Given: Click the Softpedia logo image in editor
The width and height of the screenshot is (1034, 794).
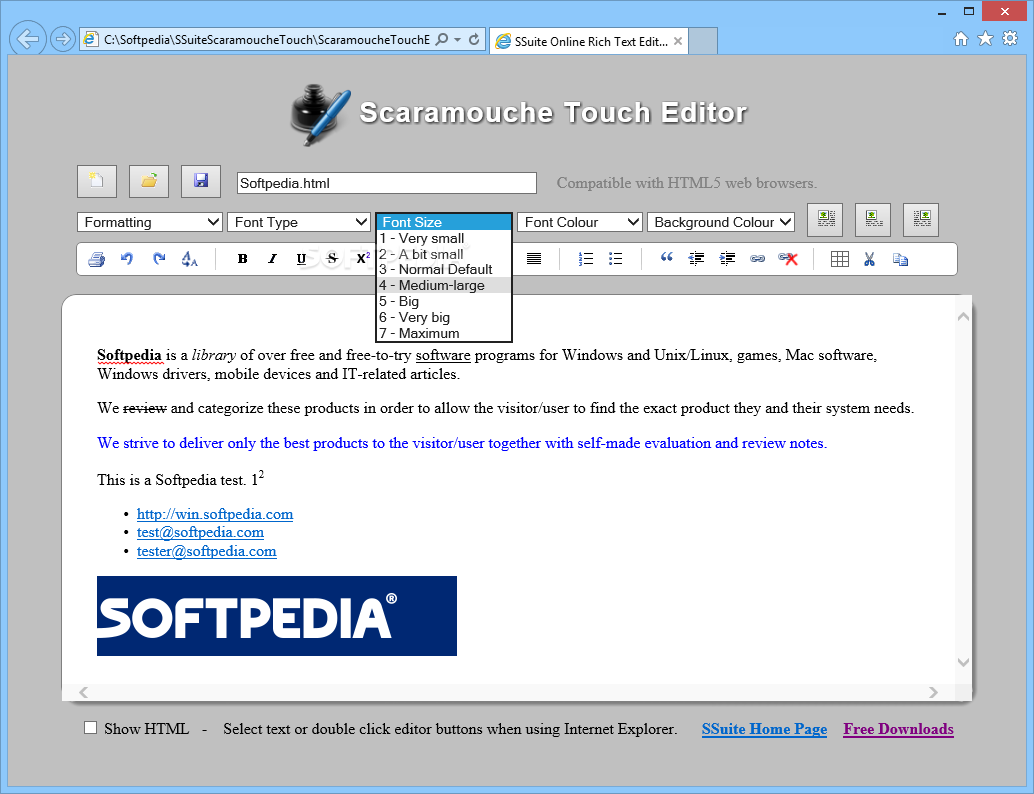Looking at the screenshot, I should tap(277, 616).
